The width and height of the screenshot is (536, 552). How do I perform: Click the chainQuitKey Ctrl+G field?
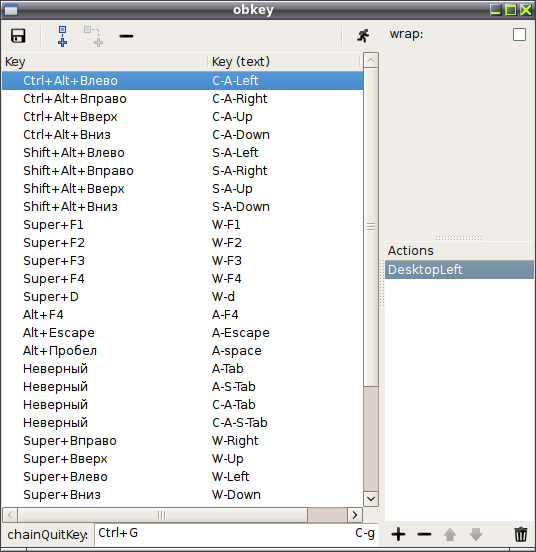(236, 533)
